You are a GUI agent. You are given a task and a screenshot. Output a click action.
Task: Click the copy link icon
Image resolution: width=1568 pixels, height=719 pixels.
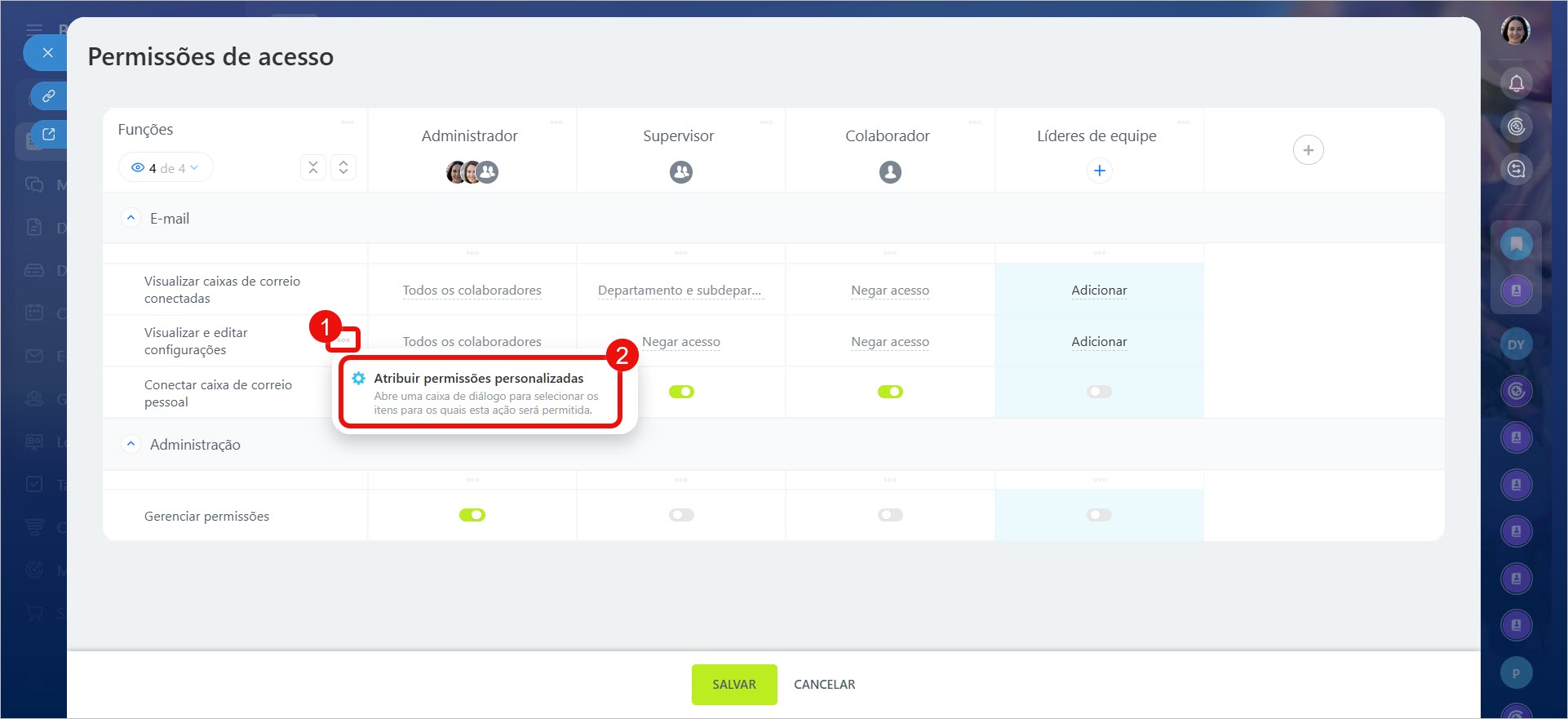(x=49, y=95)
